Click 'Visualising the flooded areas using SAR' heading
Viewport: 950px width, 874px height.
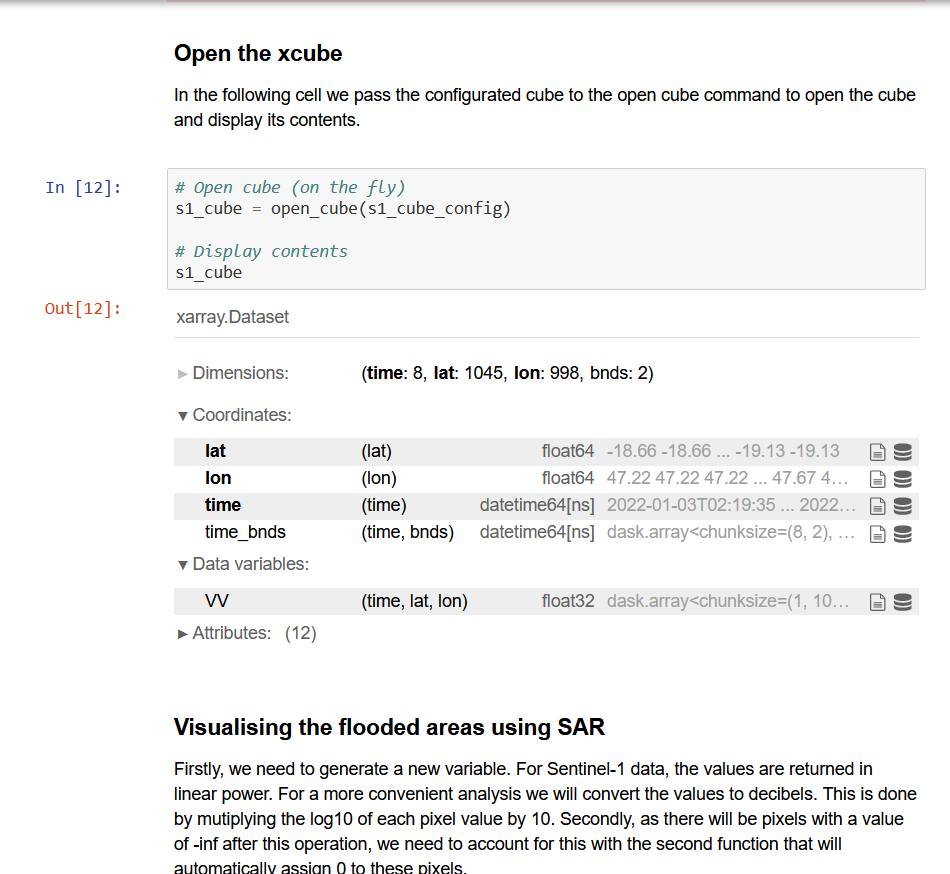(389, 727)
